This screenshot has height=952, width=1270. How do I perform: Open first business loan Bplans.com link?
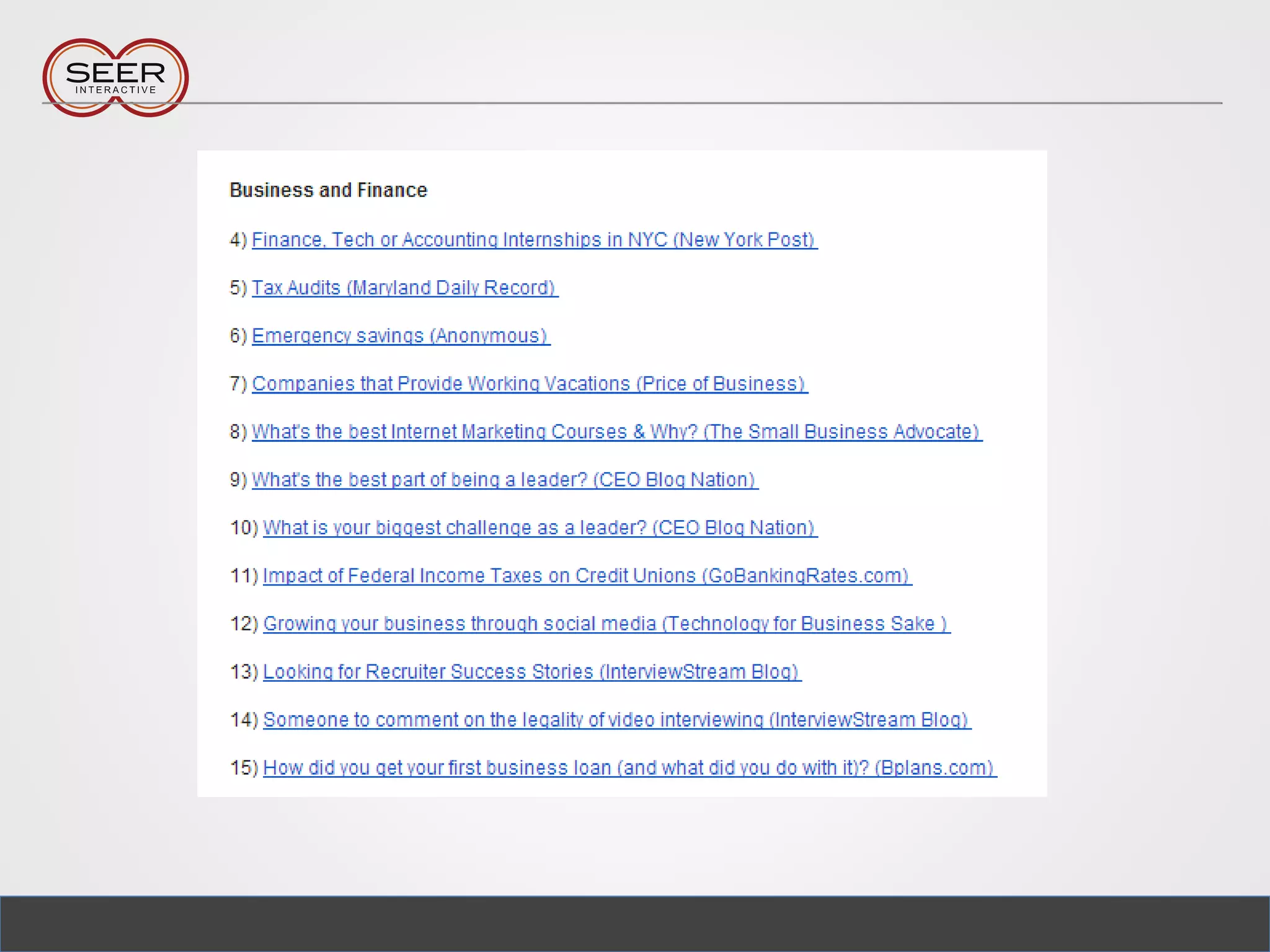tap(629, 768)
